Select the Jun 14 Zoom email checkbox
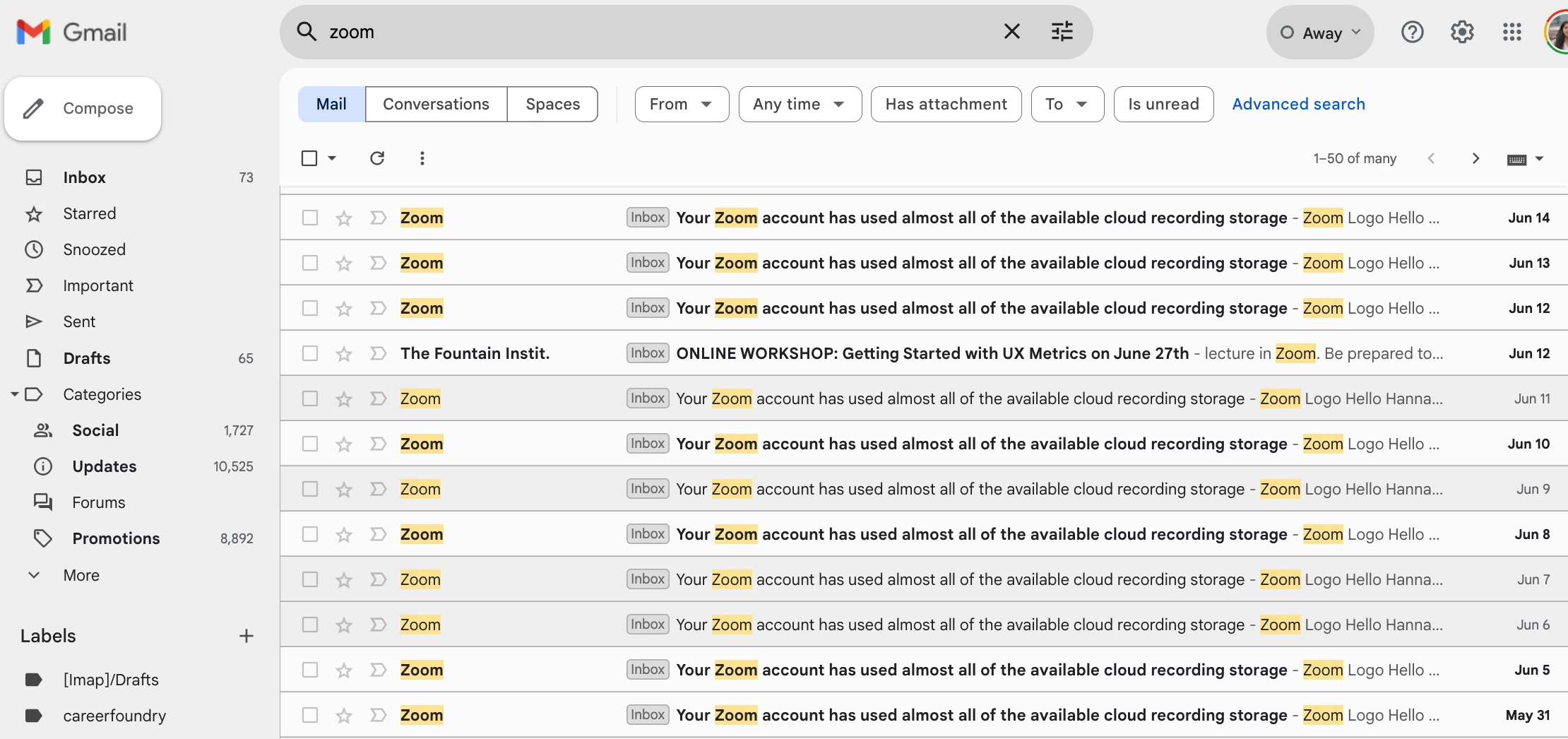This screenshot has height=739, width=1568. (309, 218)
